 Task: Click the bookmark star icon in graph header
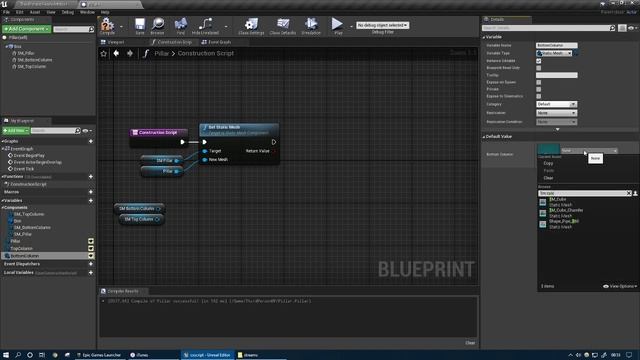tap(104, 53)
